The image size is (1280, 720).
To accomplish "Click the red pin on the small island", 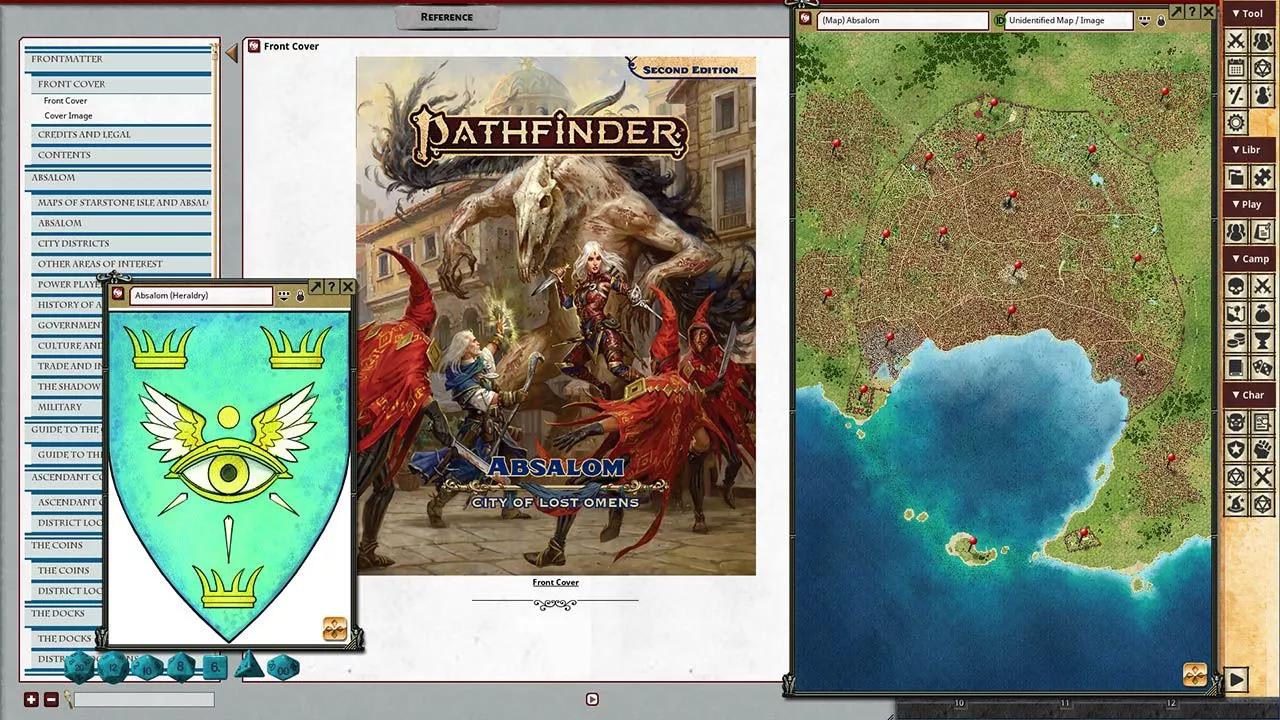I will [x=974, y=544].
